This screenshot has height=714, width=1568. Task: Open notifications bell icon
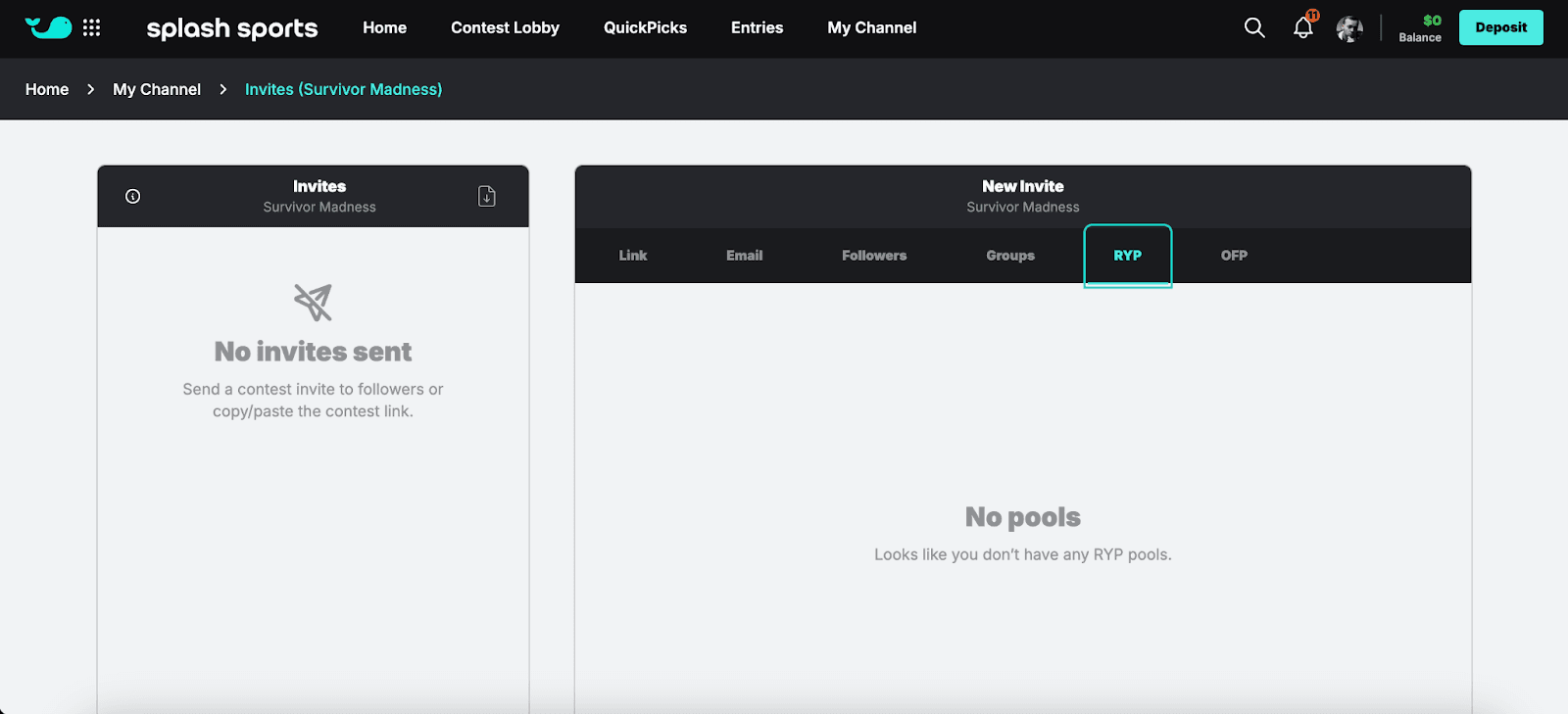point(1303,27)
